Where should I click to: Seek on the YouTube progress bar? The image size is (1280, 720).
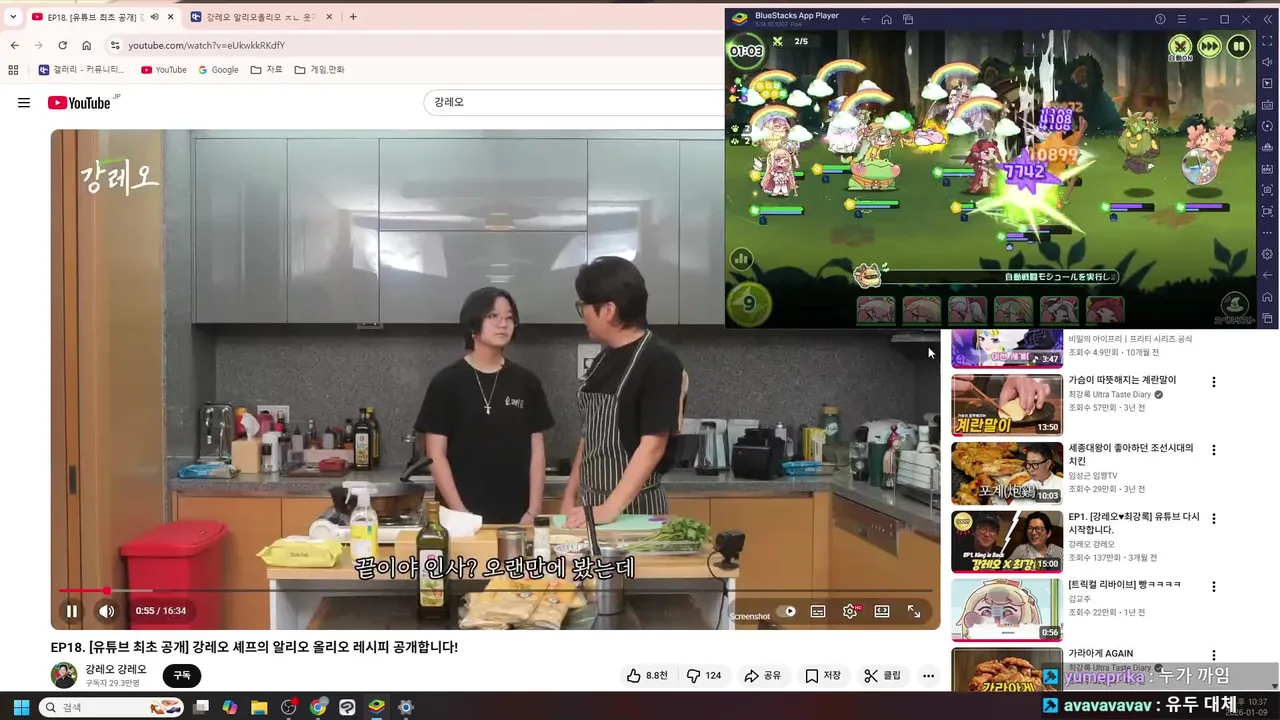[x=496, y=591]
